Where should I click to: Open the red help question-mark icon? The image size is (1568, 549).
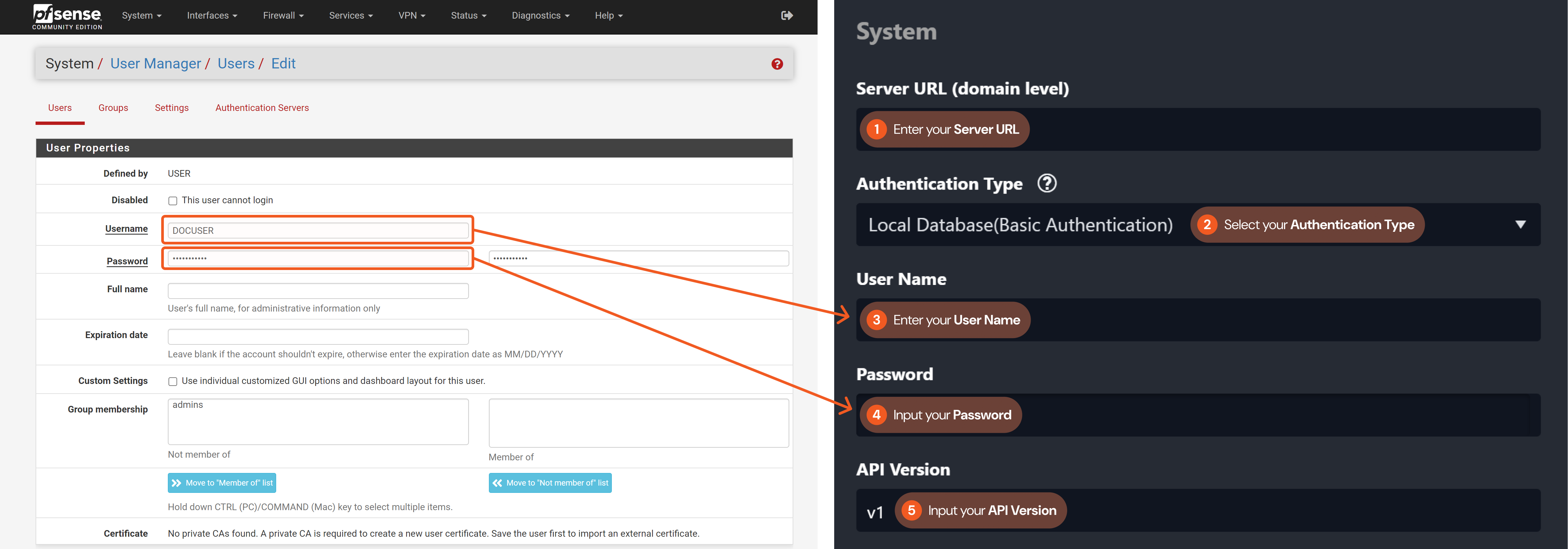[x=777, y=64]
